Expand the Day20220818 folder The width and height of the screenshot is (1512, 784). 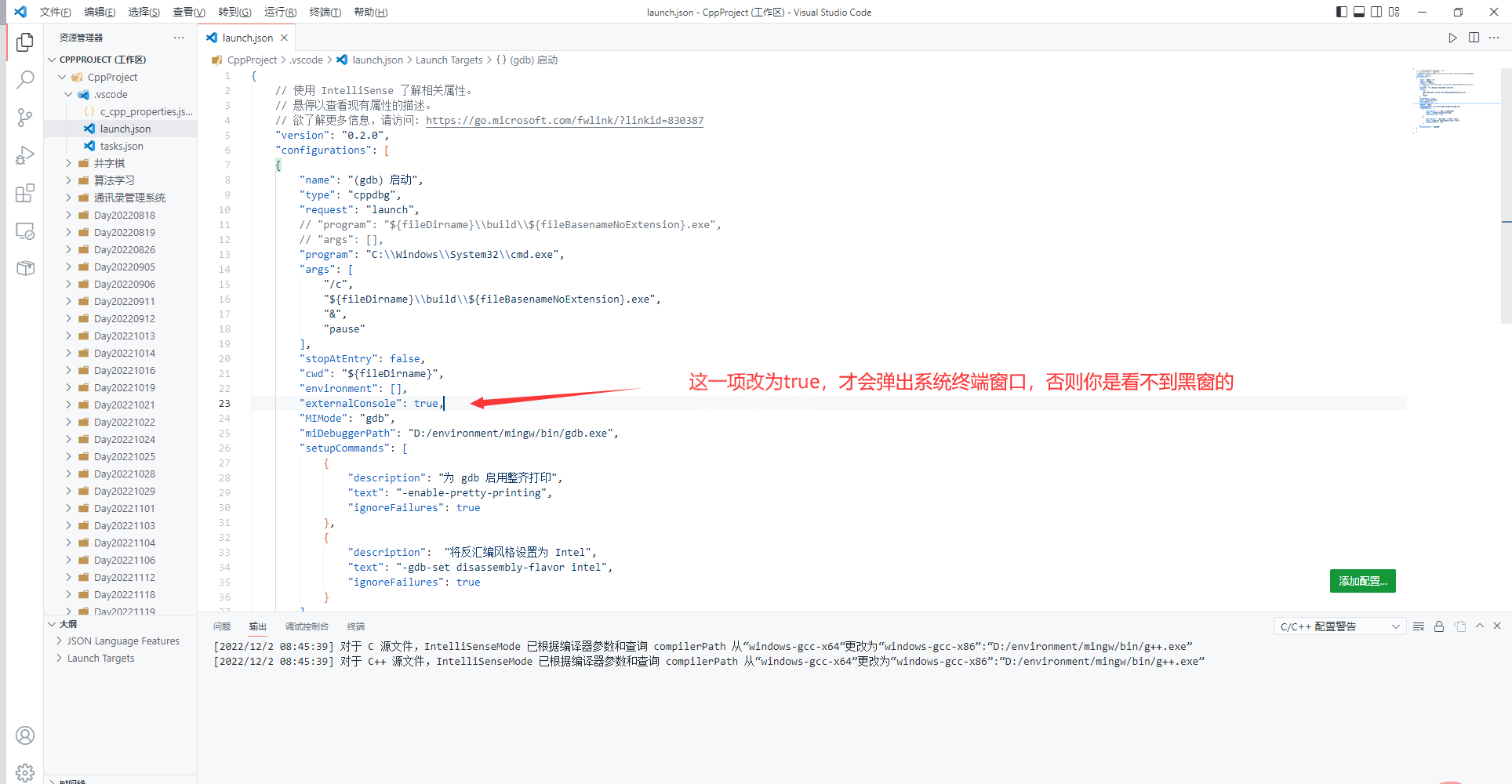click(x=121, y=215)
